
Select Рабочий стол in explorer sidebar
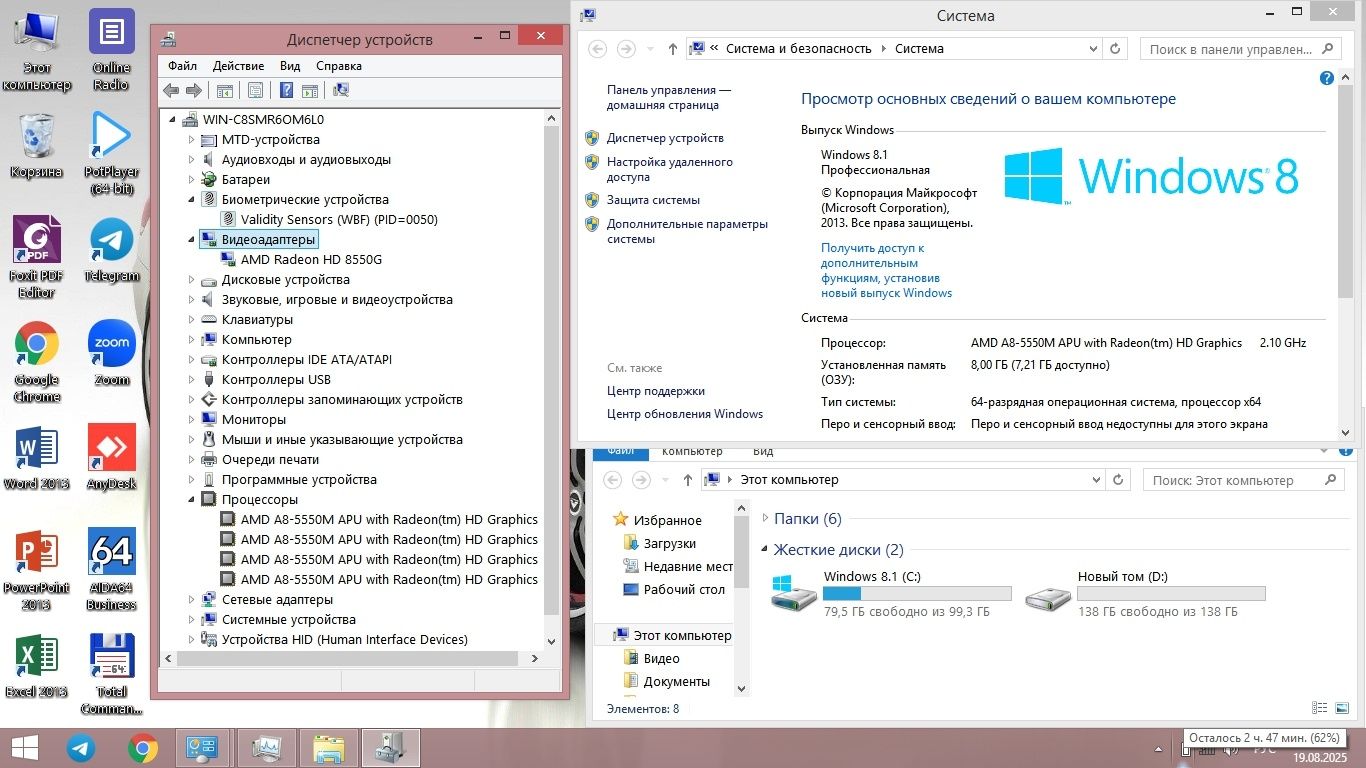pos(684,589)
